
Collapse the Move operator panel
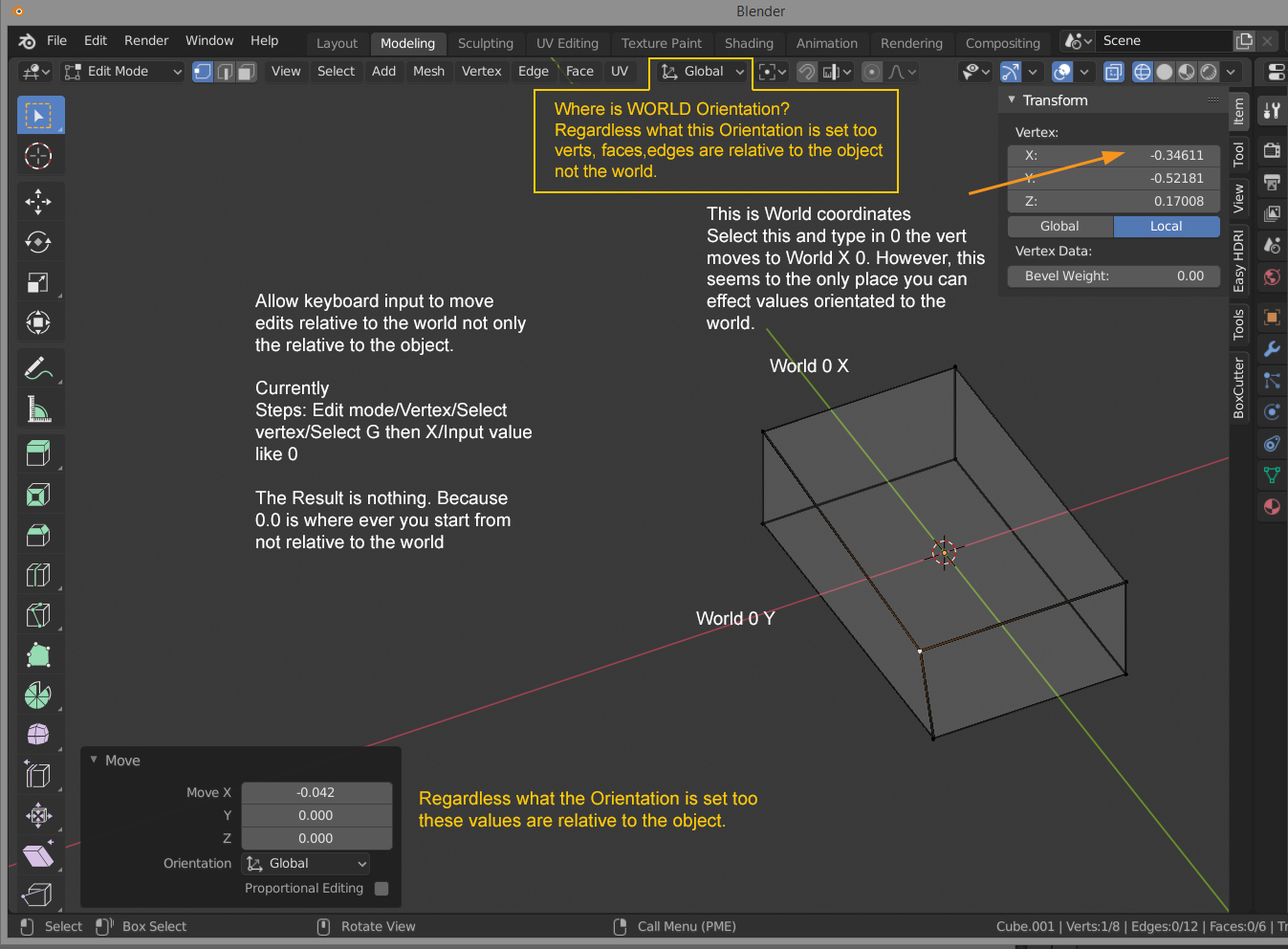click(x=94, y=760)
